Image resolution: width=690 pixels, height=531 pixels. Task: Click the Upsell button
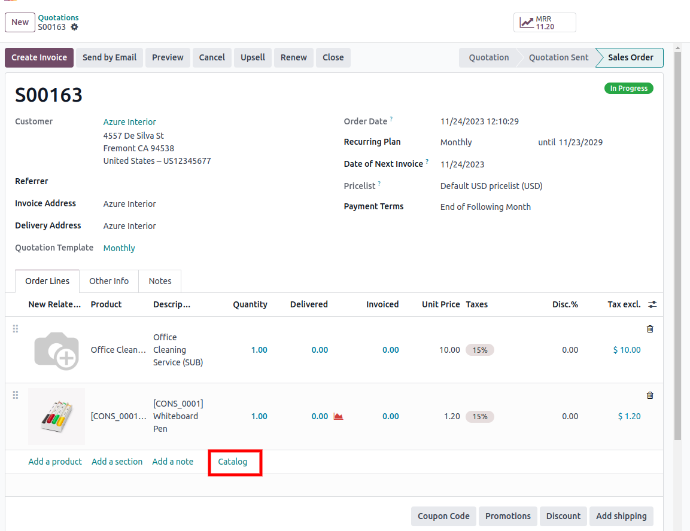[x=253, y=58]
